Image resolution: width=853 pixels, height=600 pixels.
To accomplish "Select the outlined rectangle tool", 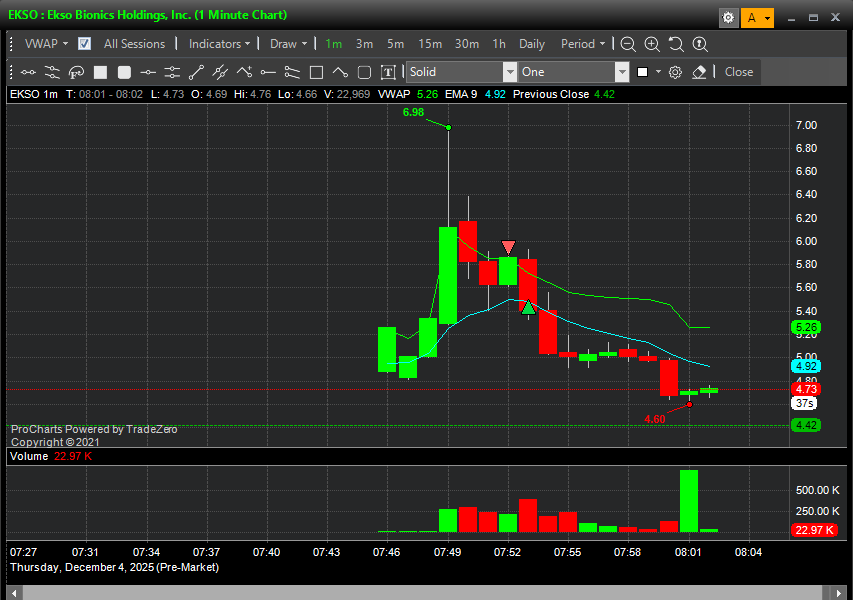I will point(316,72).
